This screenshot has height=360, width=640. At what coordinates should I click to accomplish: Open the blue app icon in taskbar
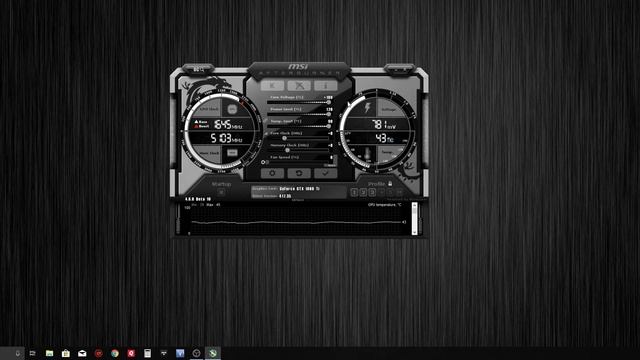point(180,353)
